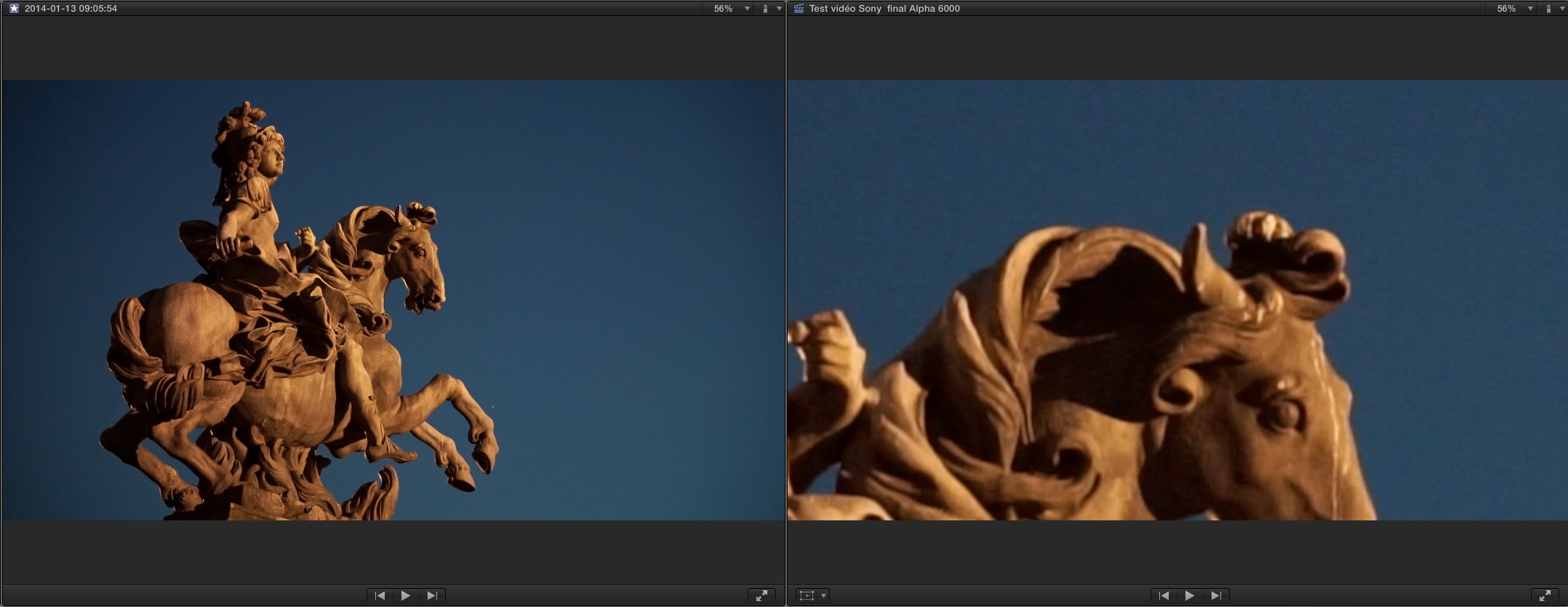This screenshot has width=1568, height=607.
Task: Play the Test vidéo Sony project viewer
Action: (1190, 595)
